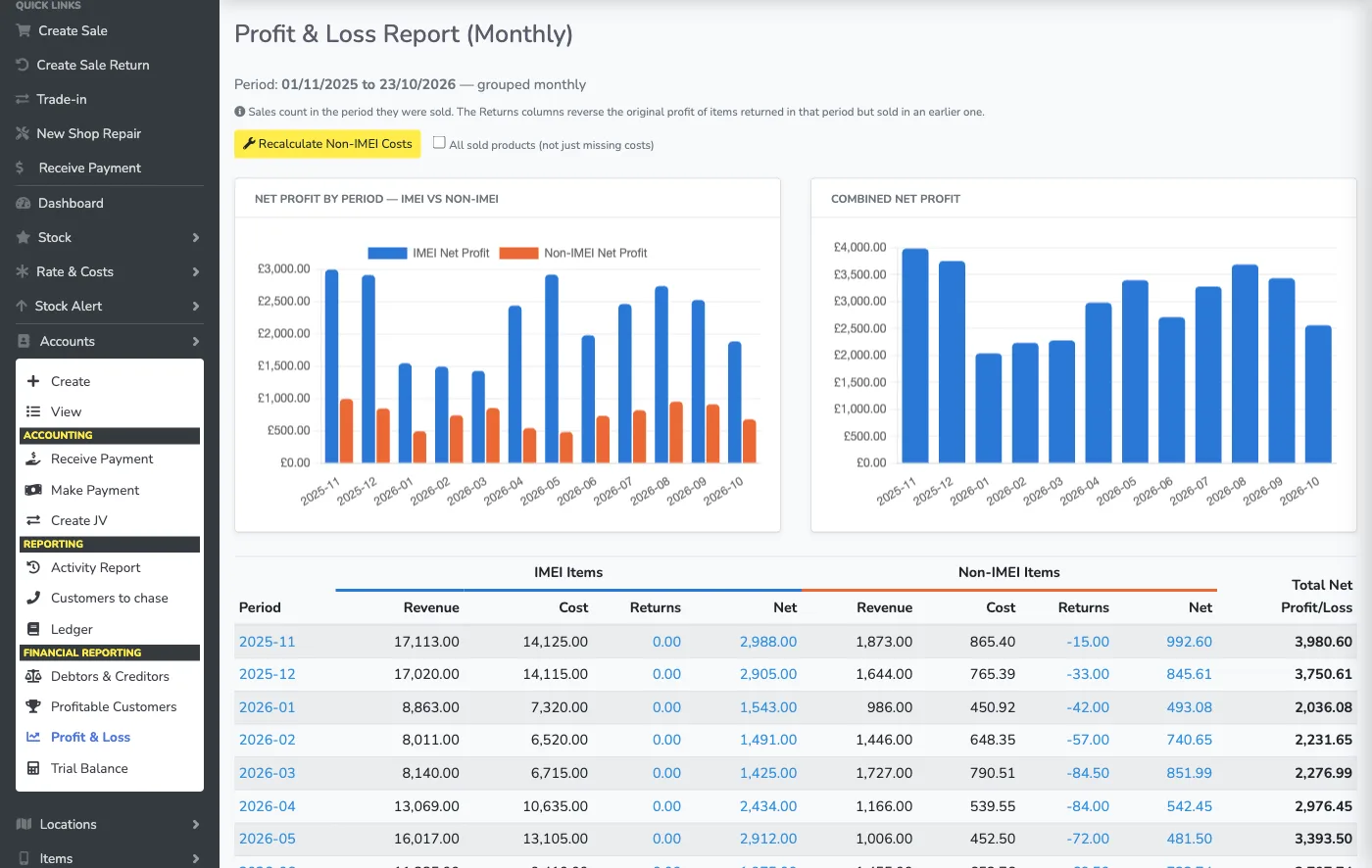Select the Profit & Loss menu item
1372x868 pixels.
click(x=110, y=737)
